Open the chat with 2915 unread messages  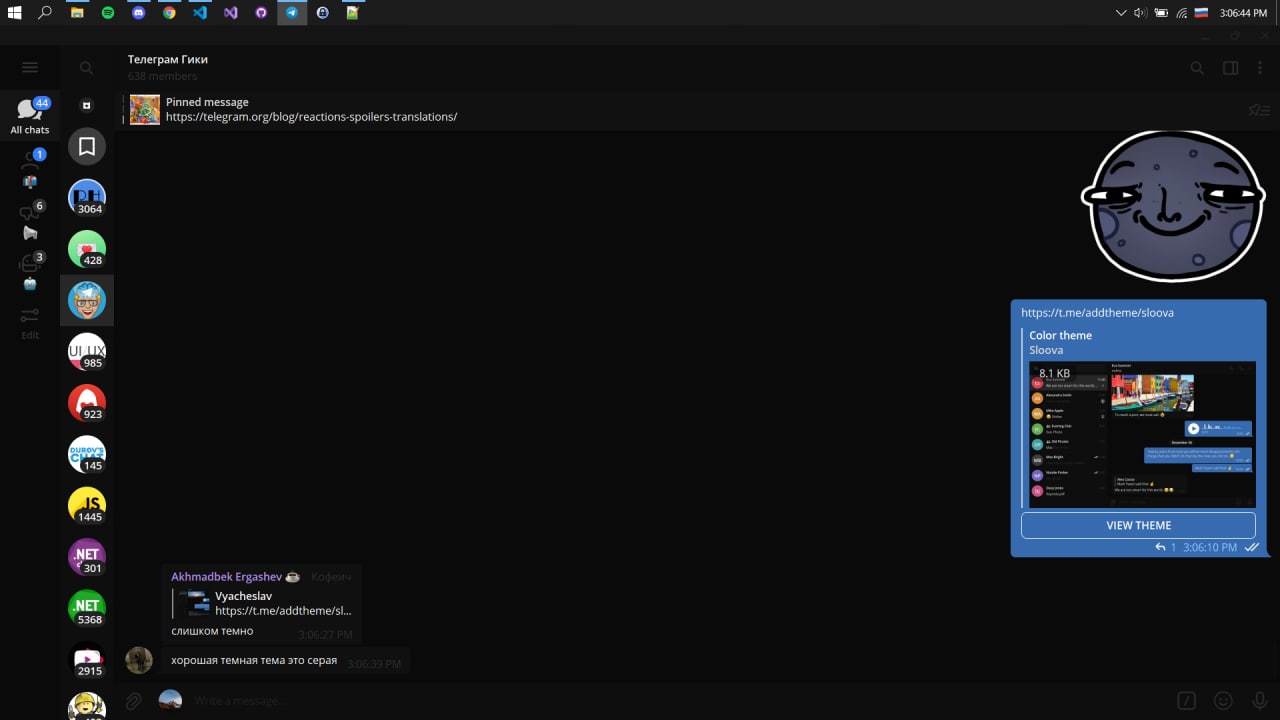[x=87, y=660]
